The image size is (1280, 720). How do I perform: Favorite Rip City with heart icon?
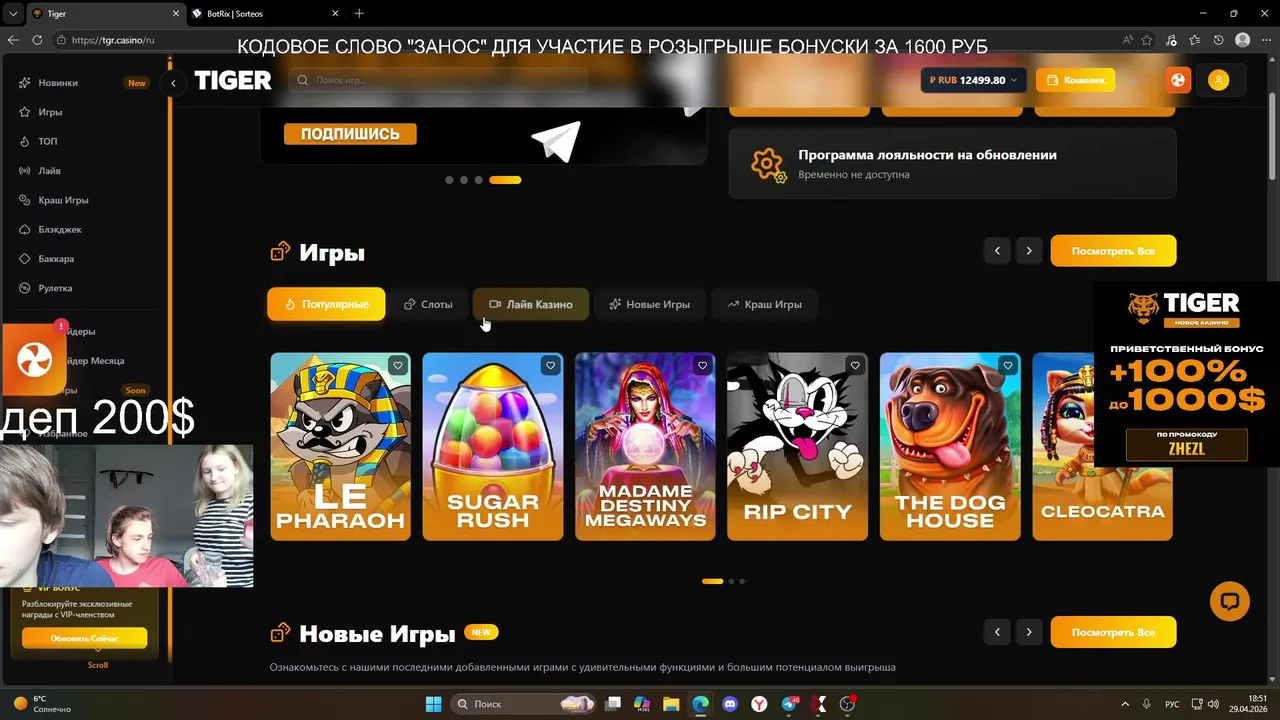[855, 366]
